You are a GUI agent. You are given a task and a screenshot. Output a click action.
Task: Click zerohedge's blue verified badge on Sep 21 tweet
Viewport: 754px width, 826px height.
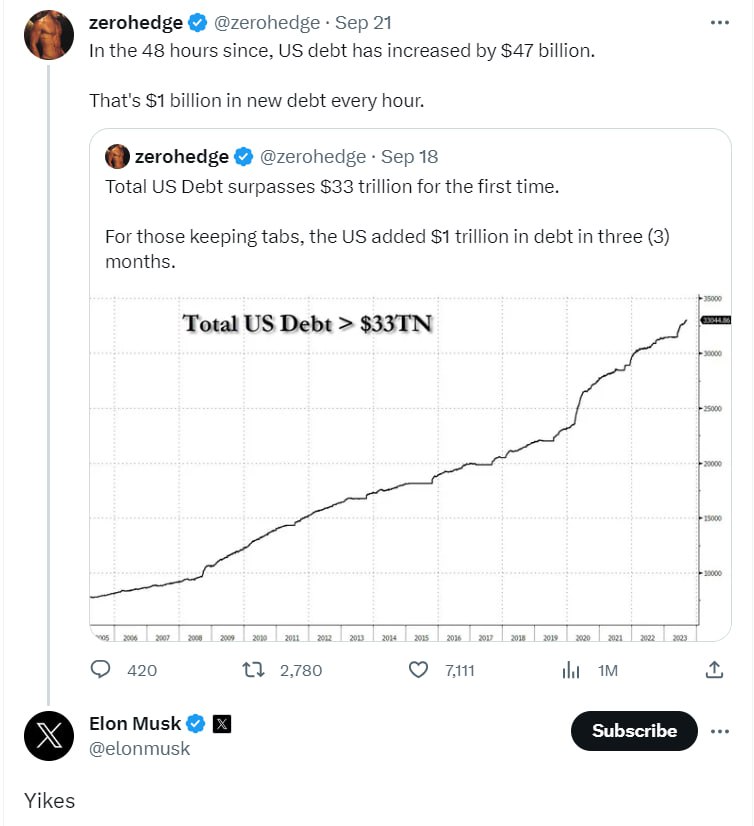click(x=198, y=23)
